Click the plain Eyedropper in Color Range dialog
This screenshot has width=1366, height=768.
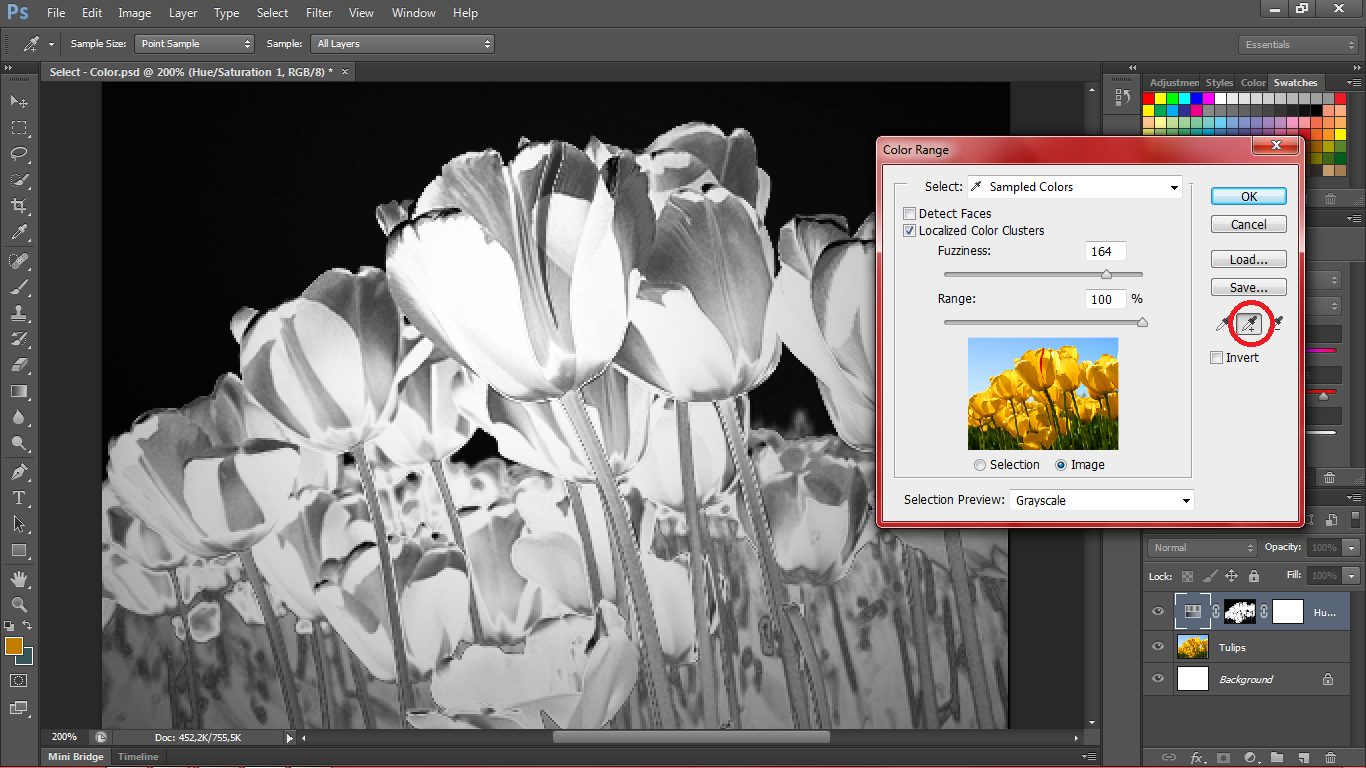click(x=1224, y=323)
